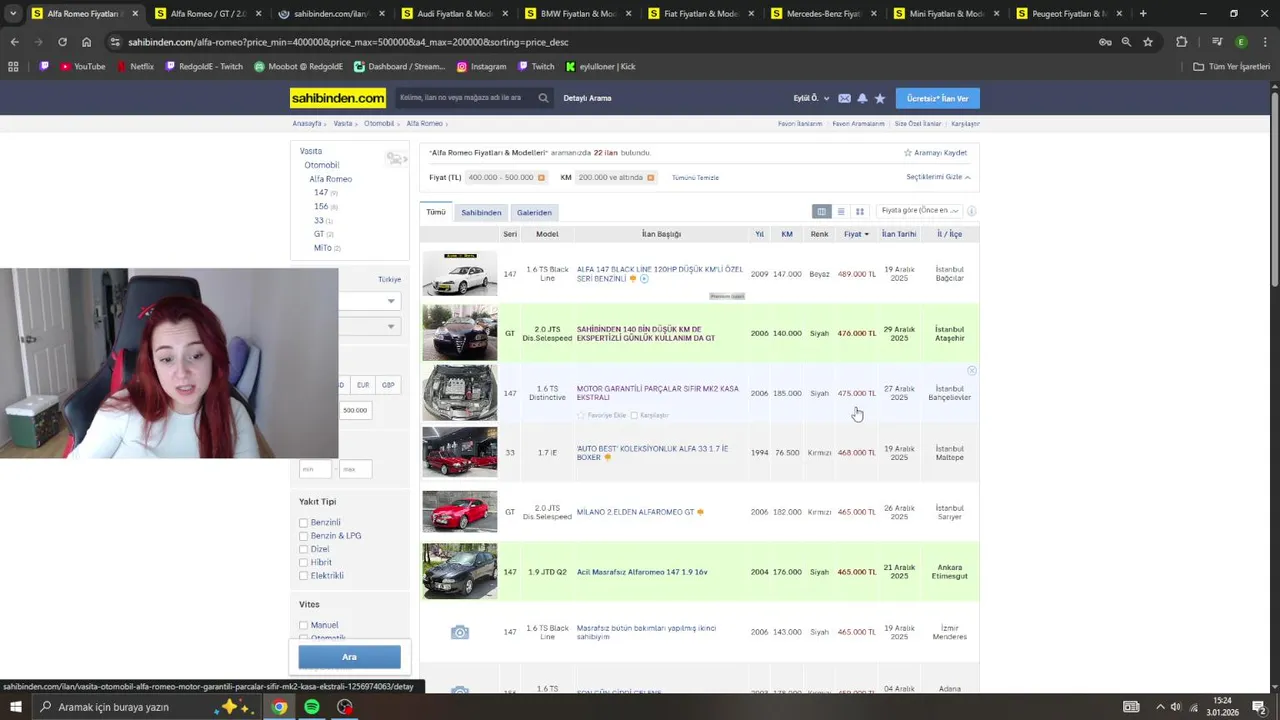Open the Eylül Ö. account dropdown
The width and height of the screenshot is (1280, 720).
click(x=811, y=98)
